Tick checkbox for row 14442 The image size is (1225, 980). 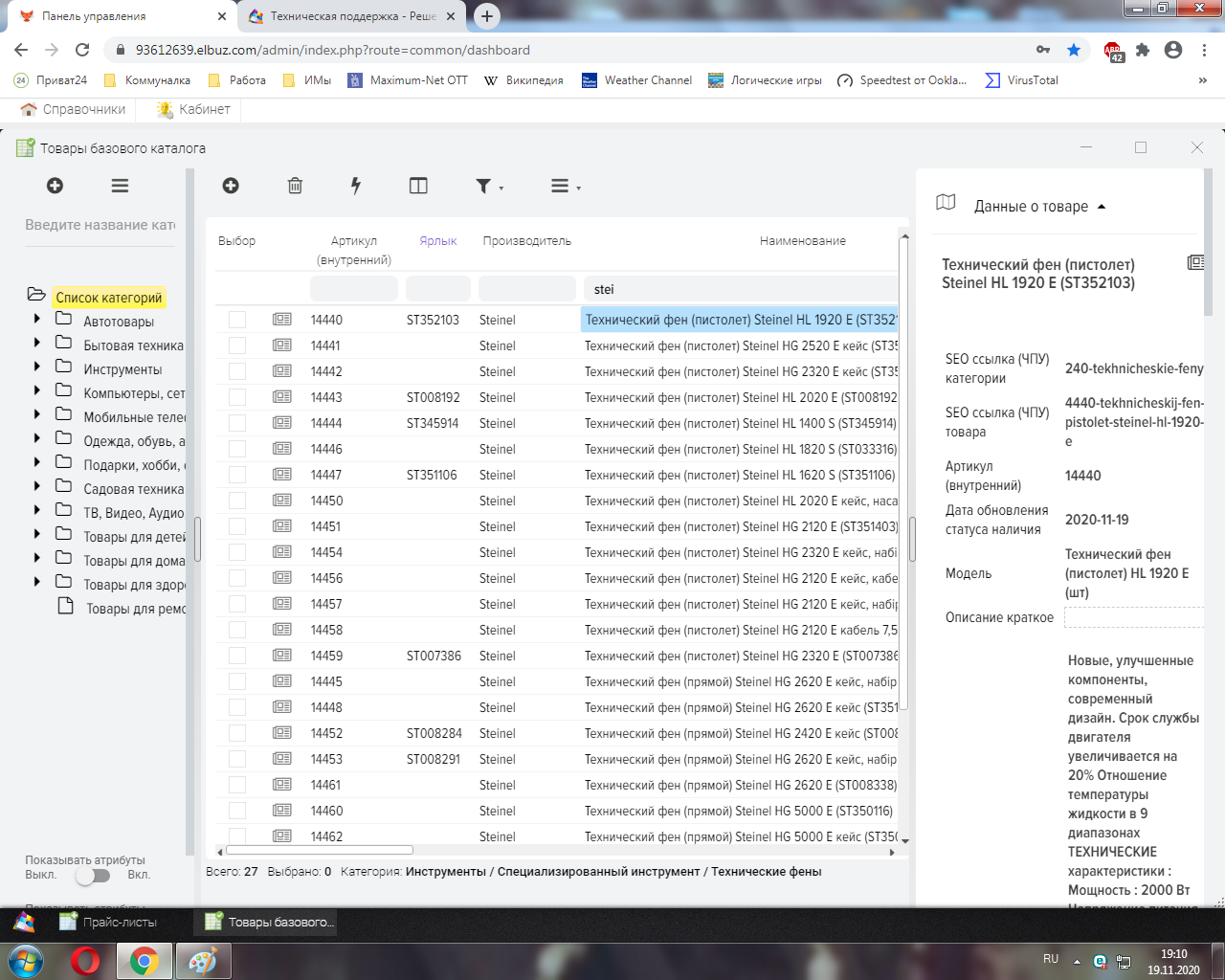(237, 371)
